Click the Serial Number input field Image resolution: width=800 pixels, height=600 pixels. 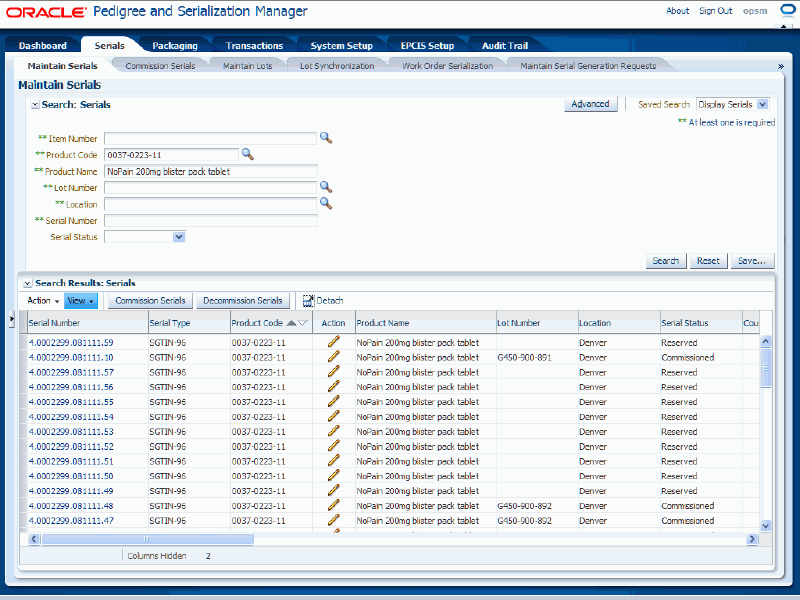tap(211, 220)
